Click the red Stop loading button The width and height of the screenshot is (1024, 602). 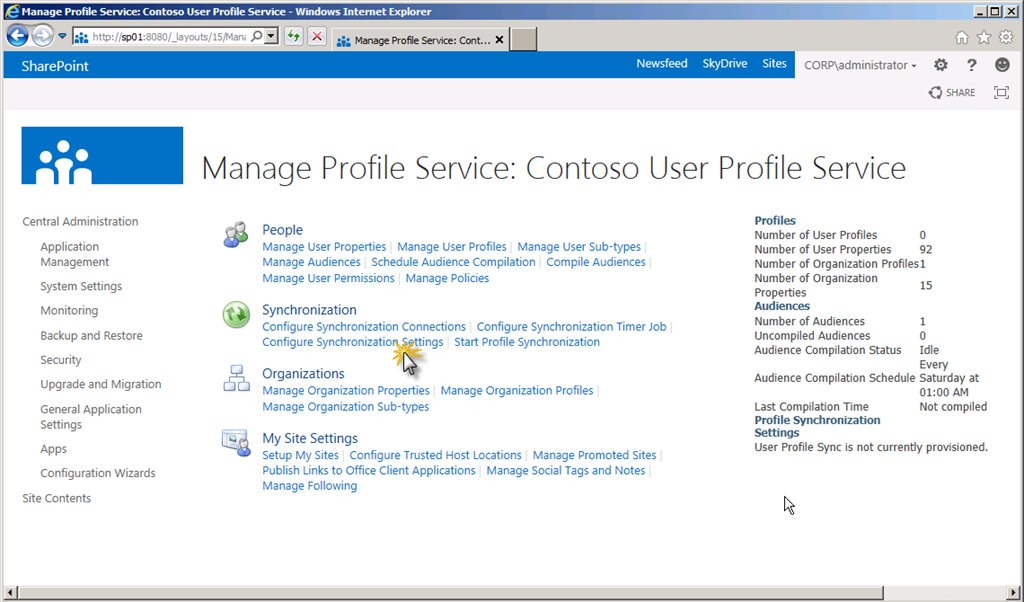[317, 37]
